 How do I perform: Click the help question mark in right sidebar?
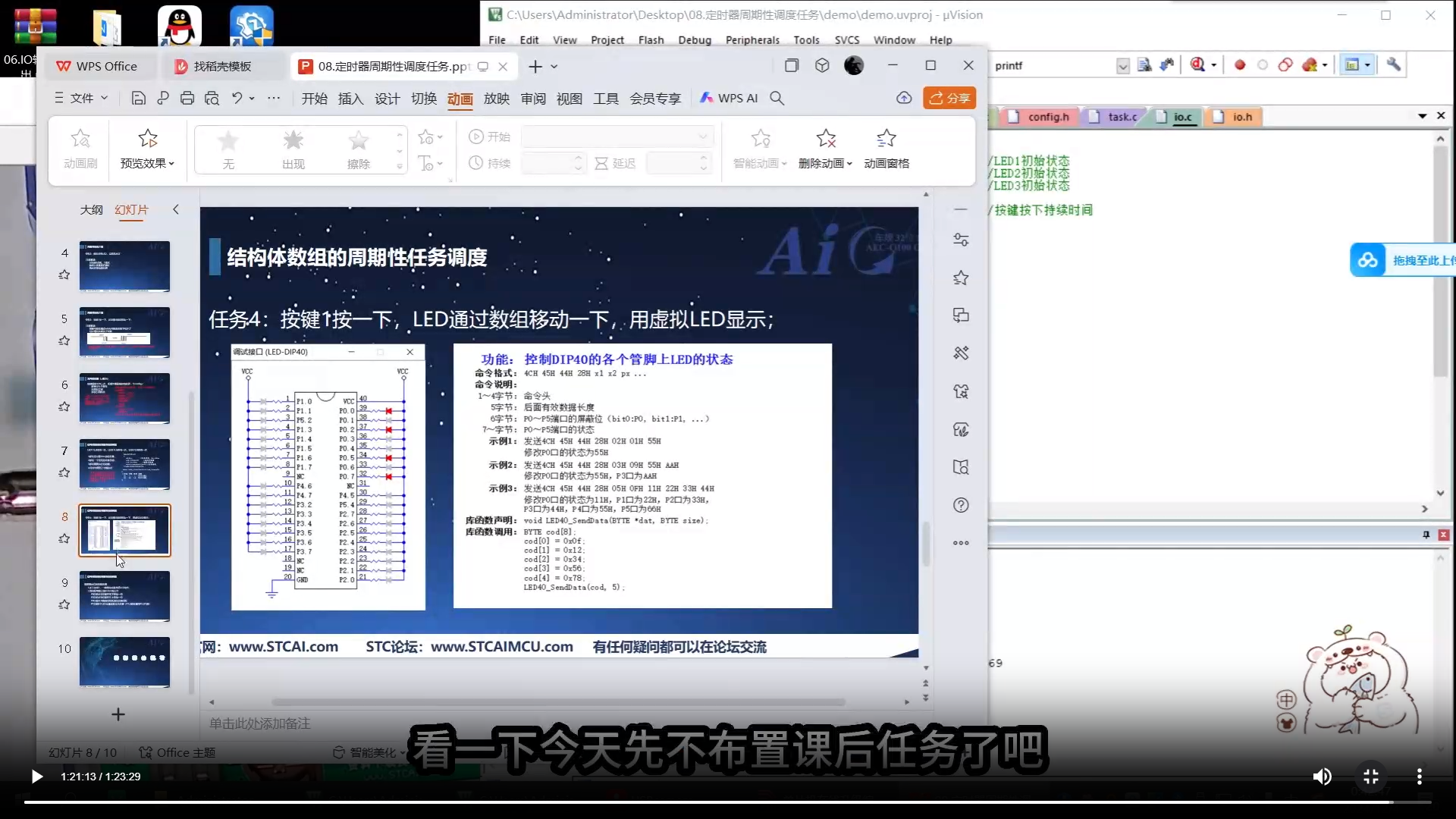[x=961, y=505]
